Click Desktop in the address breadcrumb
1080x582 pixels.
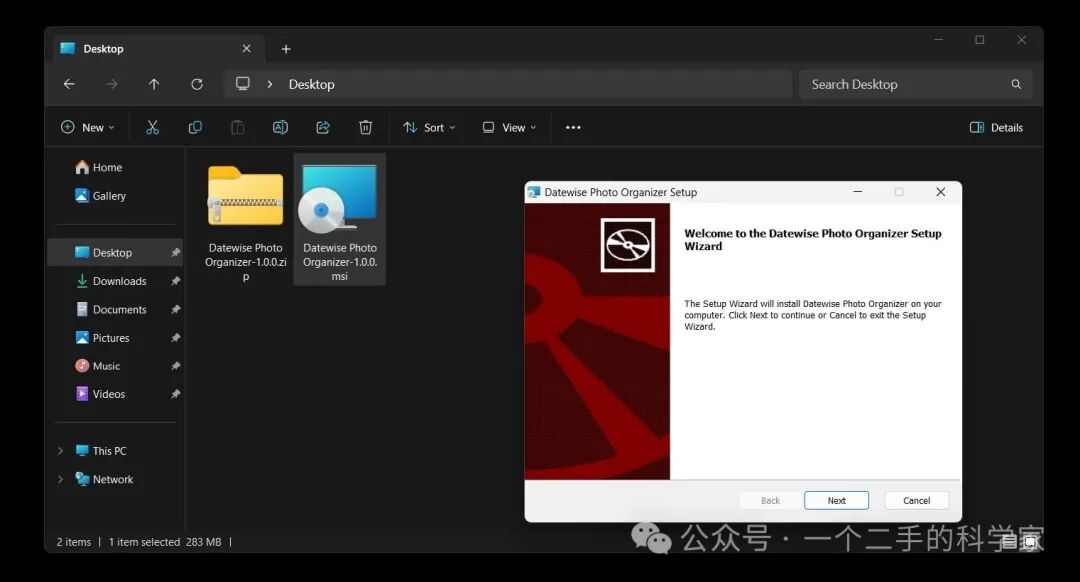[311, 84]
